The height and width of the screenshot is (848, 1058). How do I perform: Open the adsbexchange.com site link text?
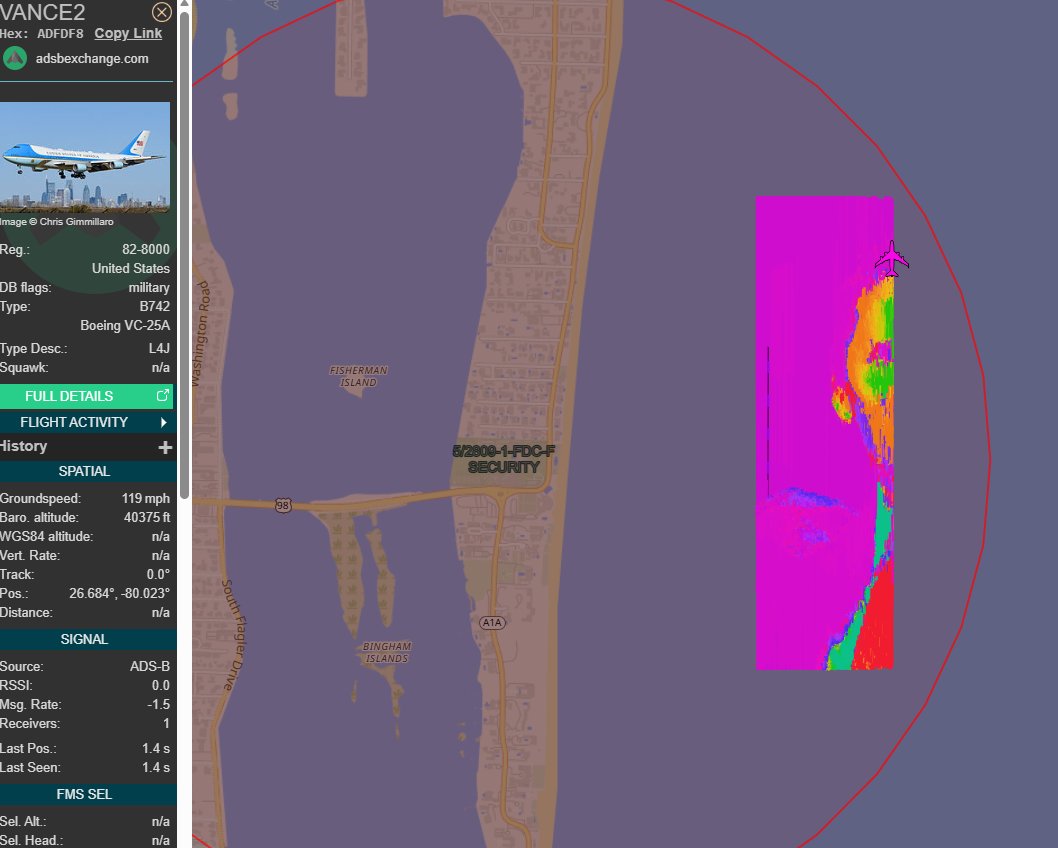click(92, 59)
